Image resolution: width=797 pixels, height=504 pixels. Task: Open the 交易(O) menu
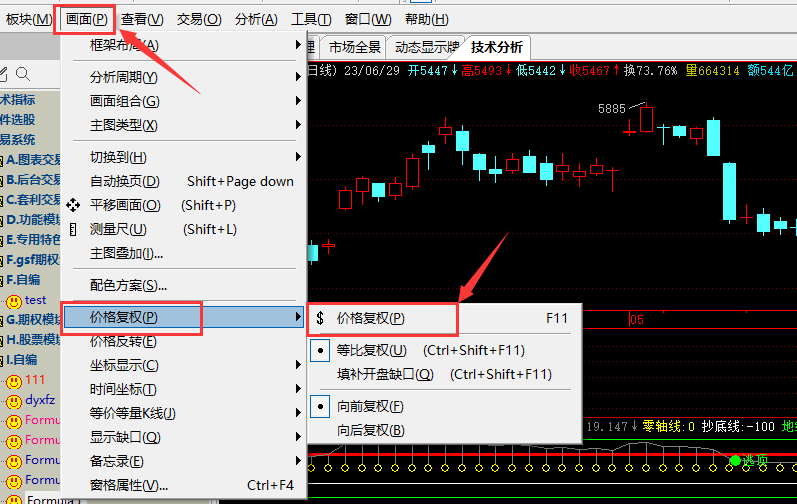pos(199,19)
